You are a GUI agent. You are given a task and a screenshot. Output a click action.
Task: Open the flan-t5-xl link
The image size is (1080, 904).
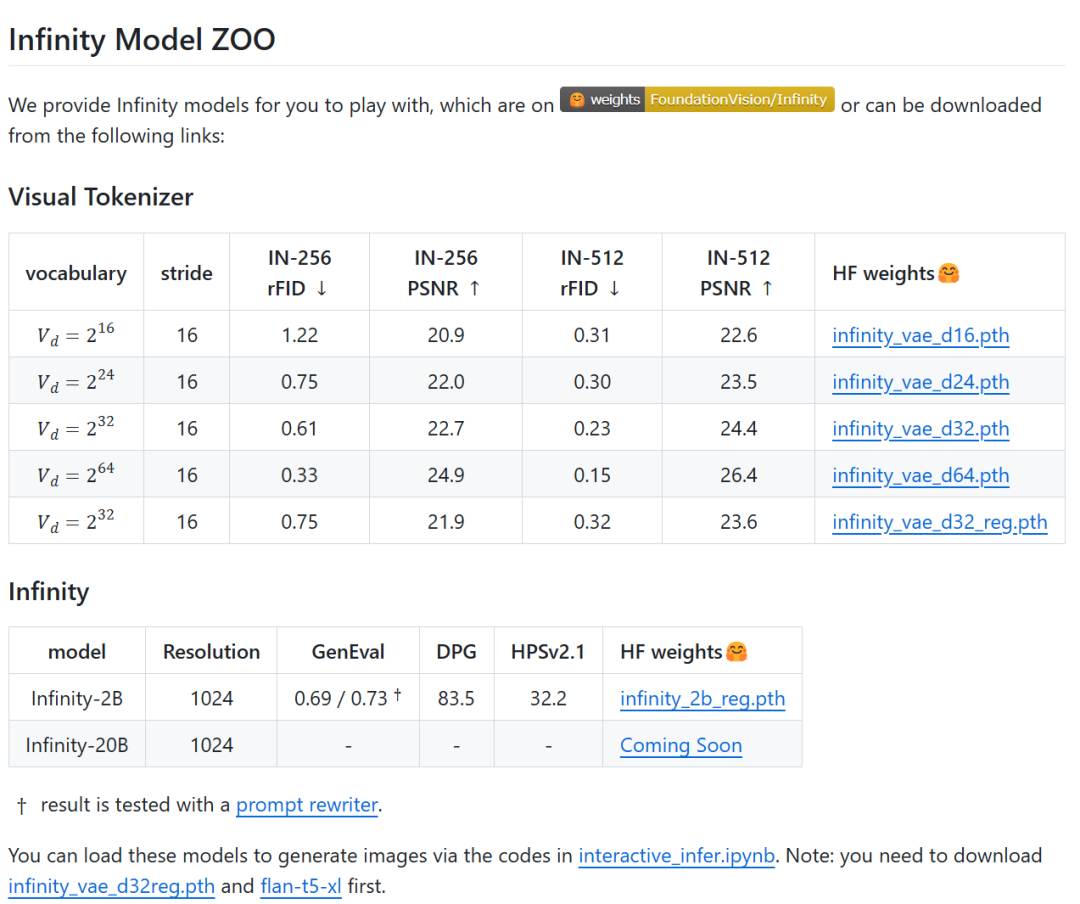pyautogui.click(x=301, y=887)
